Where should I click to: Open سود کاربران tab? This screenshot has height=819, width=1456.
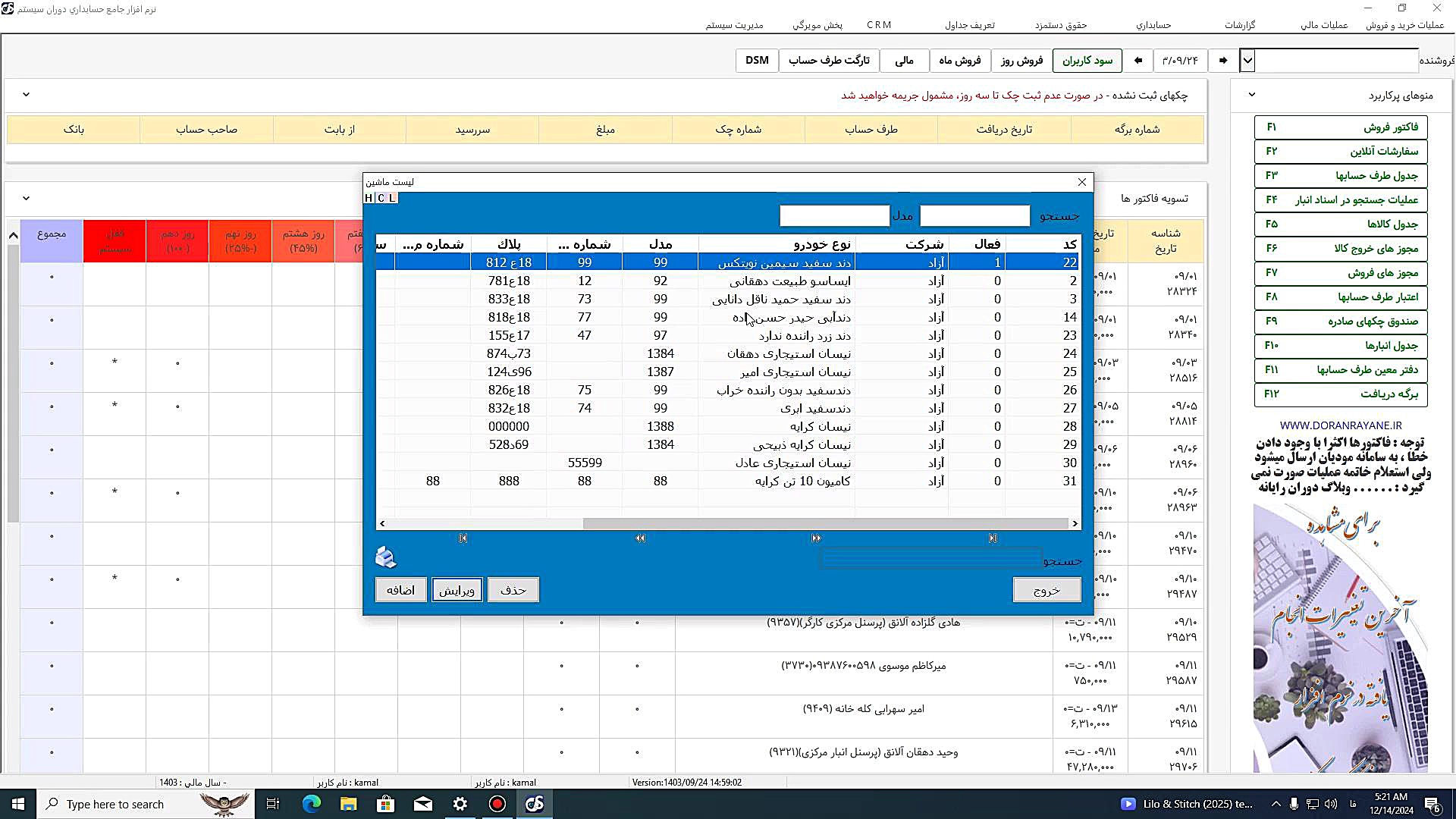tap(1087, 61)
